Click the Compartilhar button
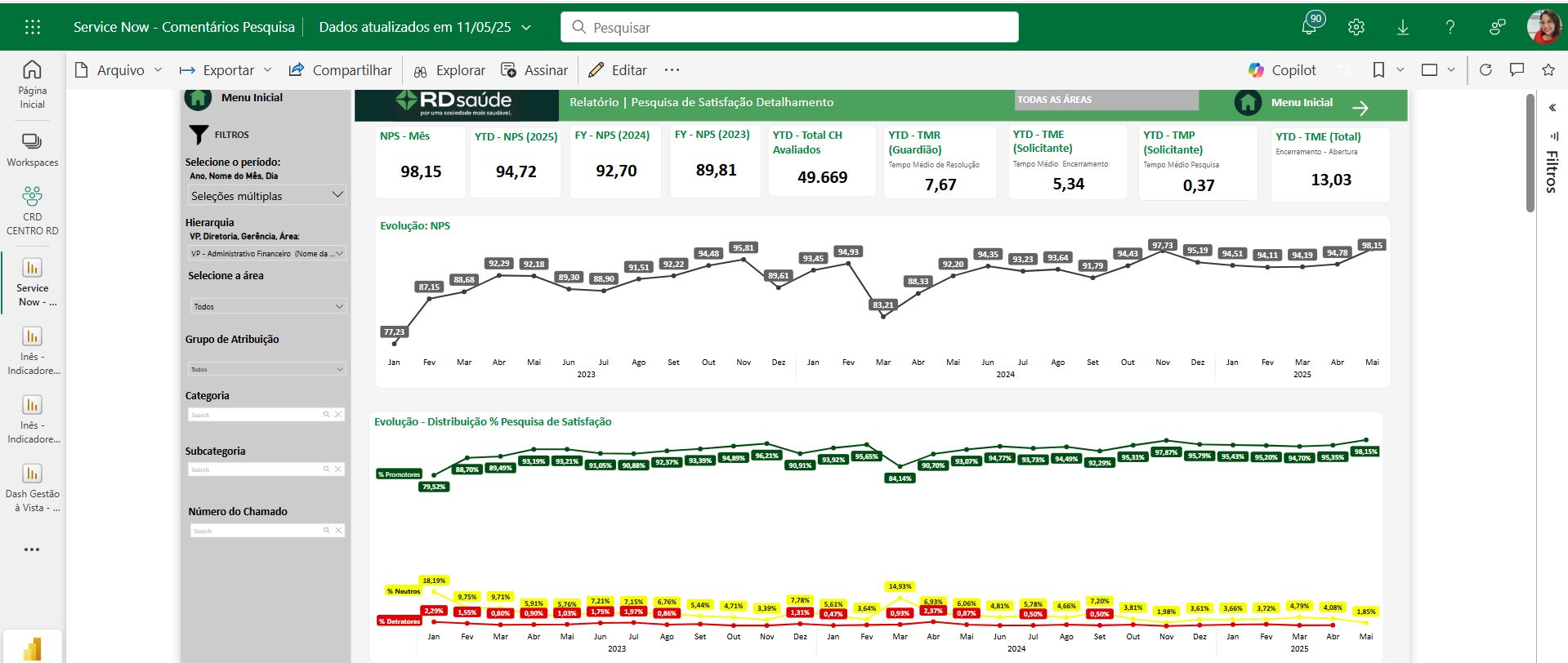Image resolution: width=1568 pixels, height=663 pixels. point(341,70)
